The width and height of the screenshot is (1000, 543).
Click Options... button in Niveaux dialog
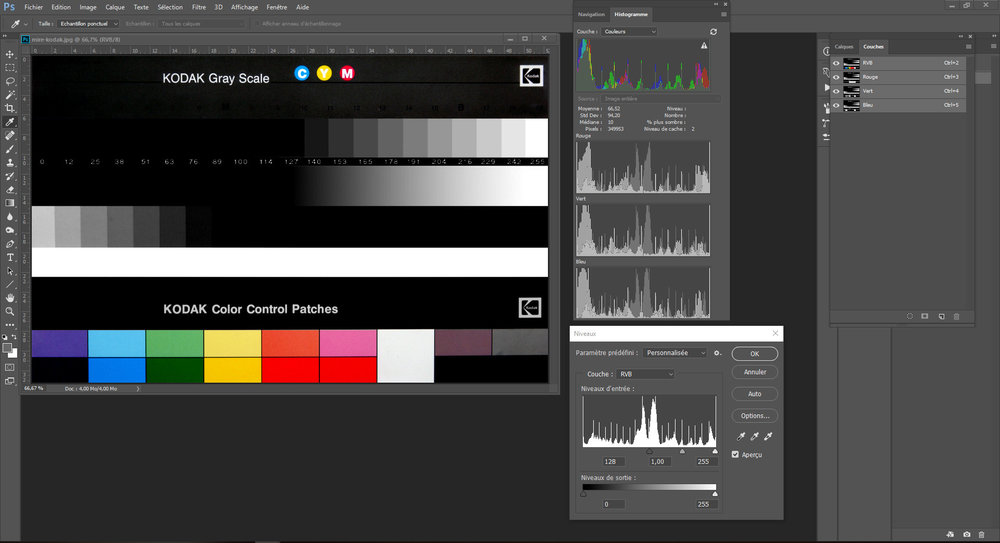(754, 415)
